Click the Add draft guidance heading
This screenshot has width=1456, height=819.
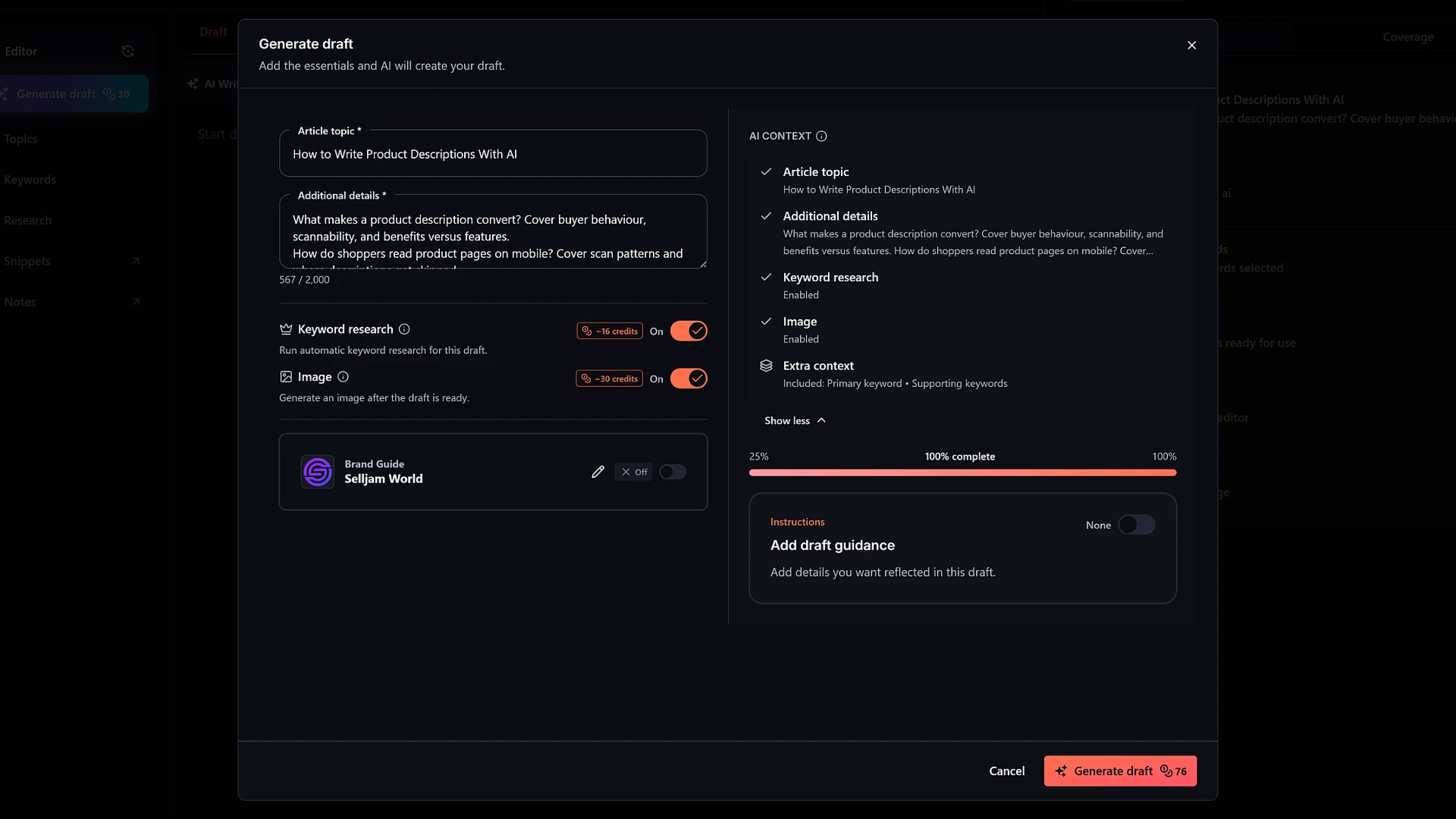[832, 545]
